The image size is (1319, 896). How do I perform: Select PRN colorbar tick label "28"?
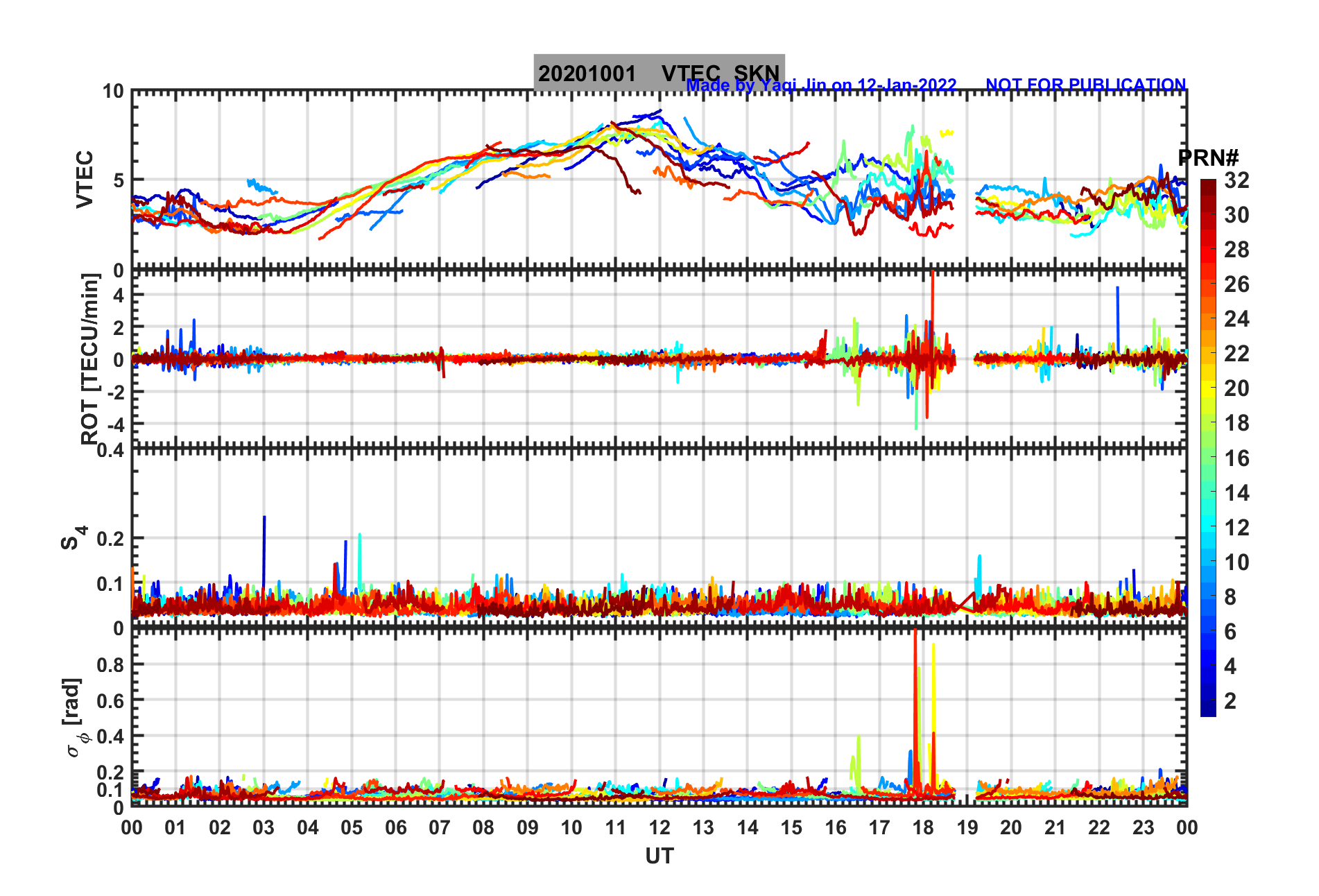1236,250
